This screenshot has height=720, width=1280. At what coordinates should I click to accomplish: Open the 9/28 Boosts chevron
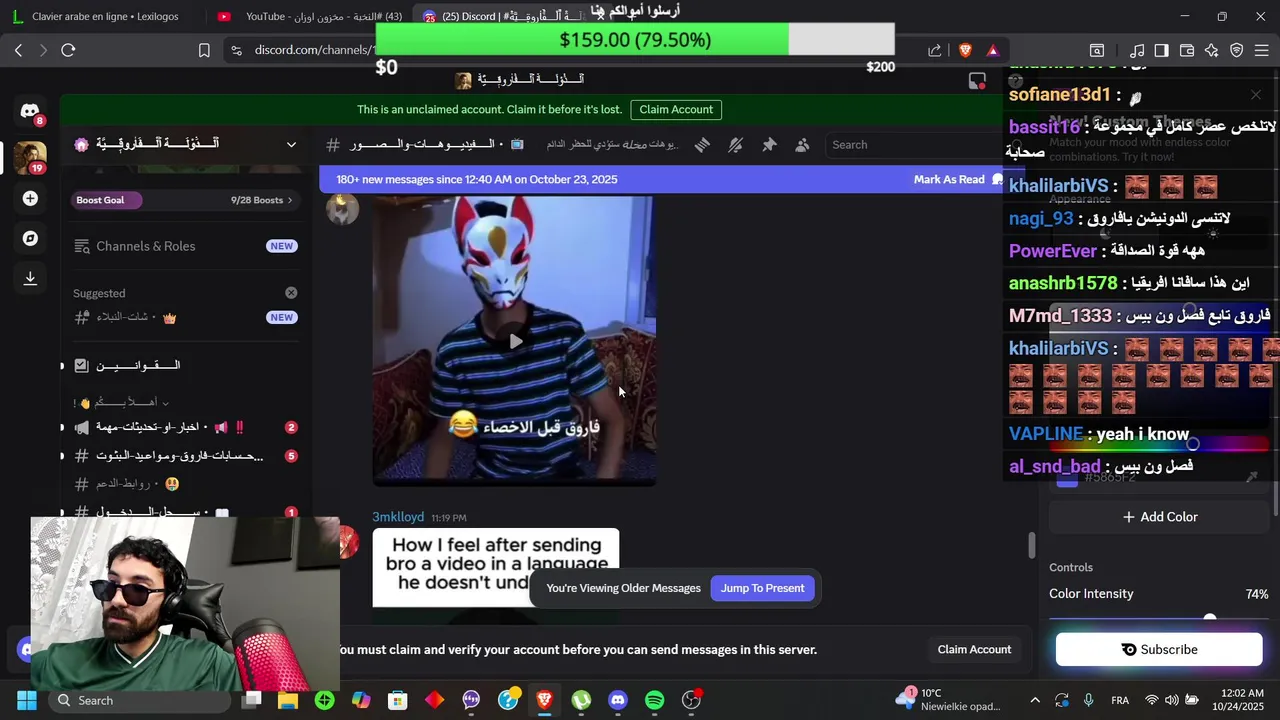click(290, 200)
